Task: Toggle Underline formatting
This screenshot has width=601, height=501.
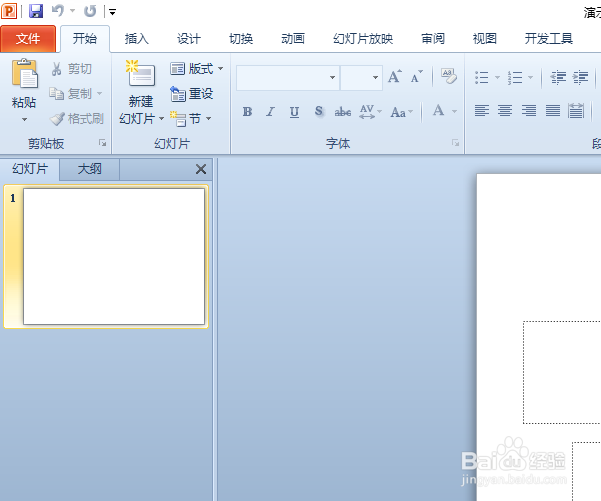Action: pos(294,112)
